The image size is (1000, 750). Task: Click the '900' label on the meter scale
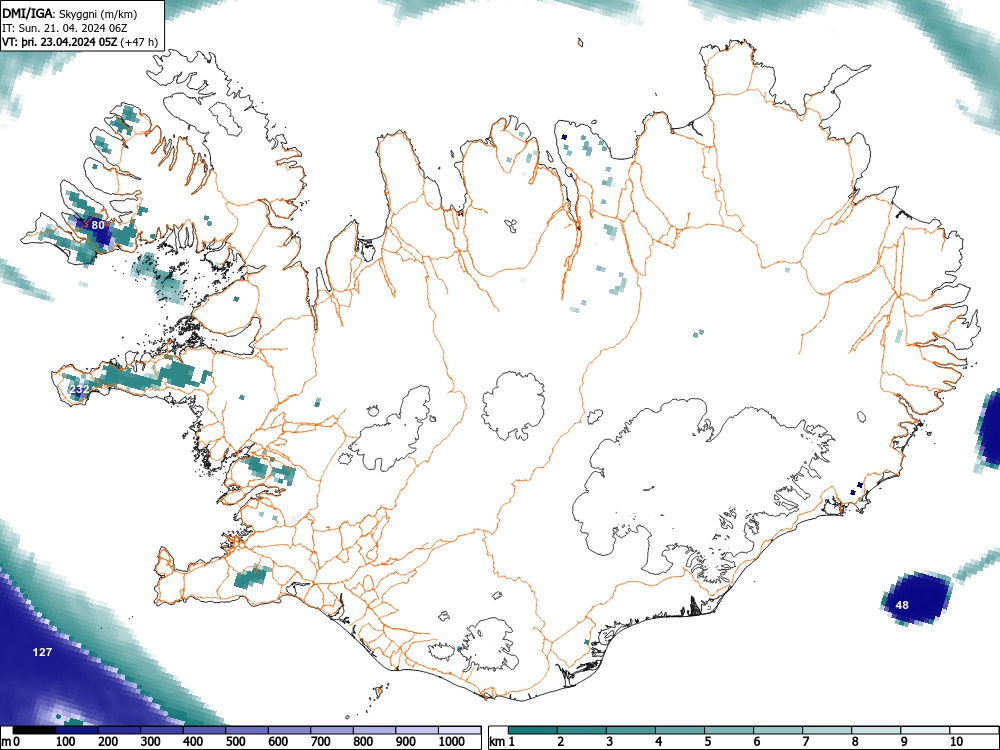point(406,742)
